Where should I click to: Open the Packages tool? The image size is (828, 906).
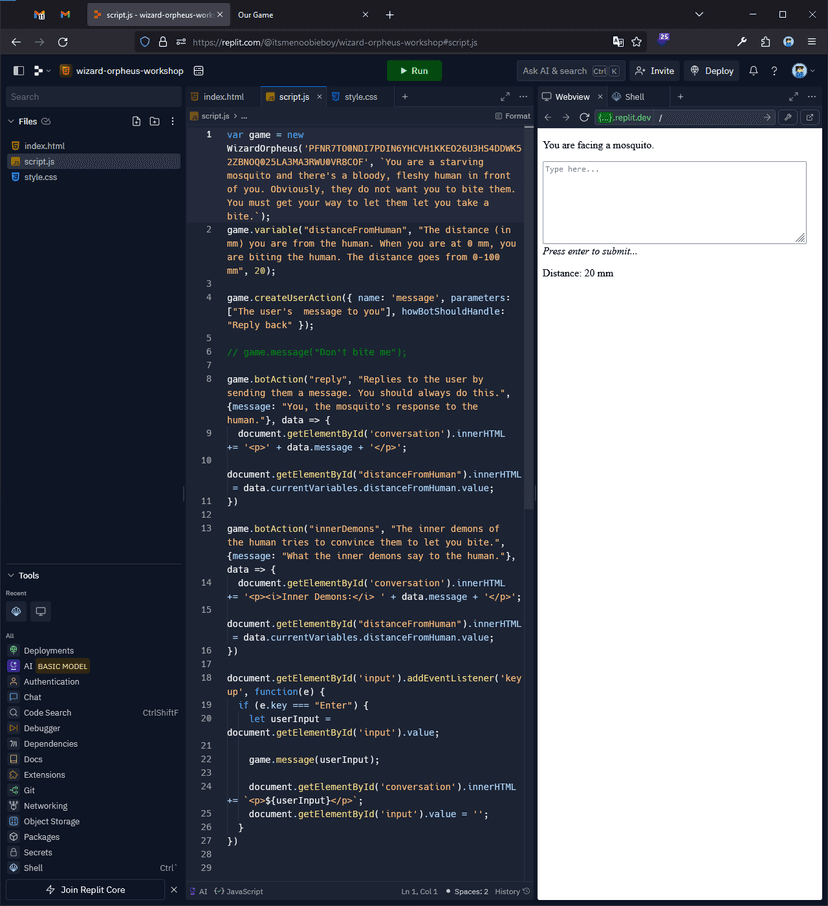[x=41, y=837]
